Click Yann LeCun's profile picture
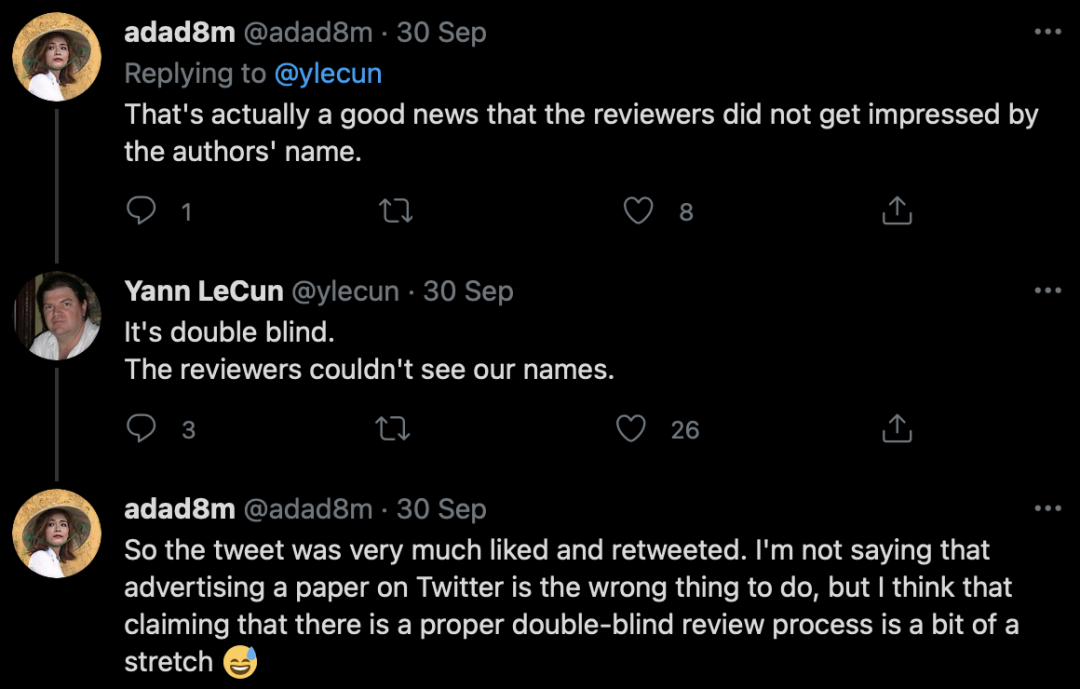Image resolution: width=1080 pixels, height=689 pixels. (x=56, y=315)
